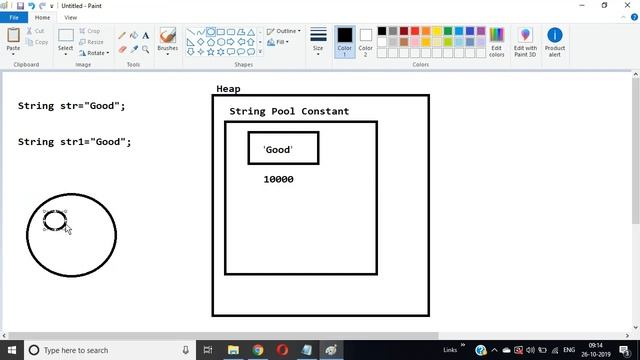Open Google Chrome from taskbar
The image size is (640, 360).
point(258,350)
